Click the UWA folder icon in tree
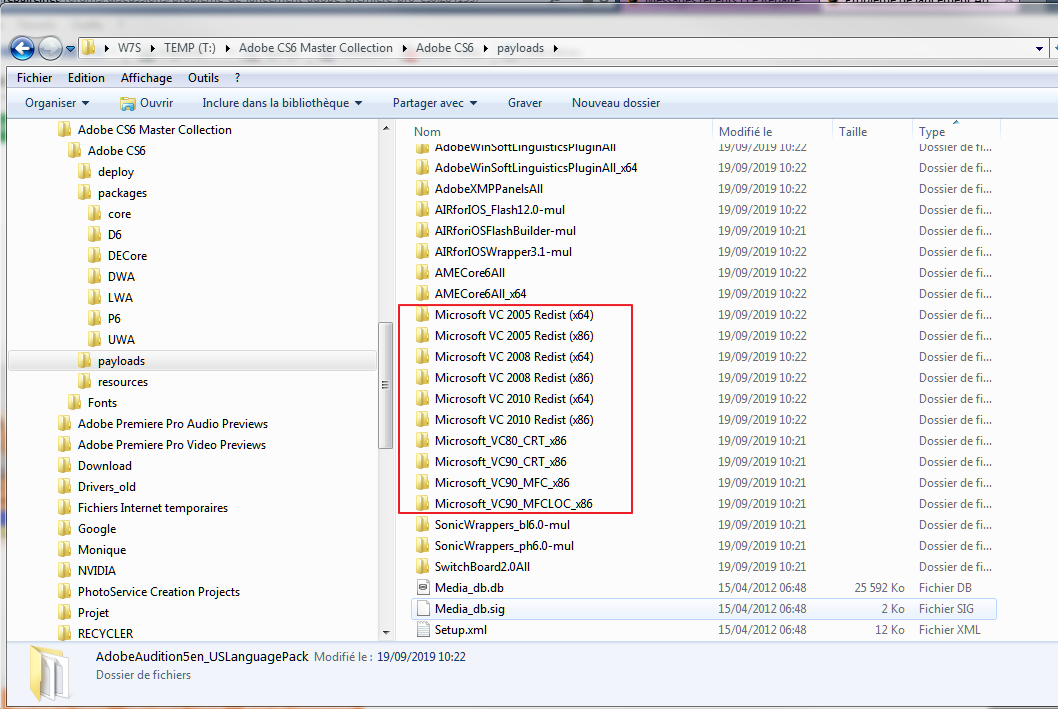1058x709 pixels. click(95, 339)
